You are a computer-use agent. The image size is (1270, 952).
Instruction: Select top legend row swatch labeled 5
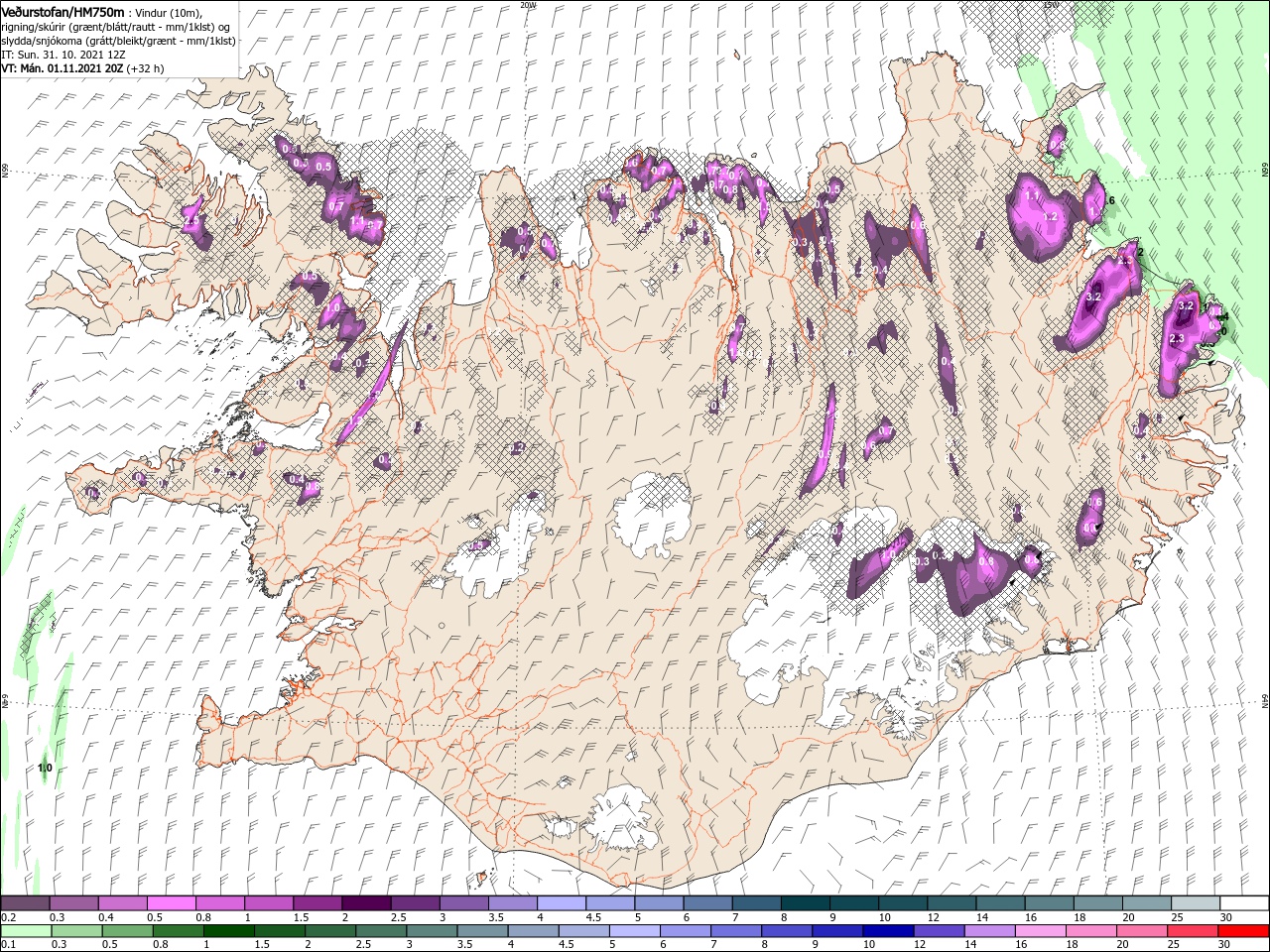point(658,903)
